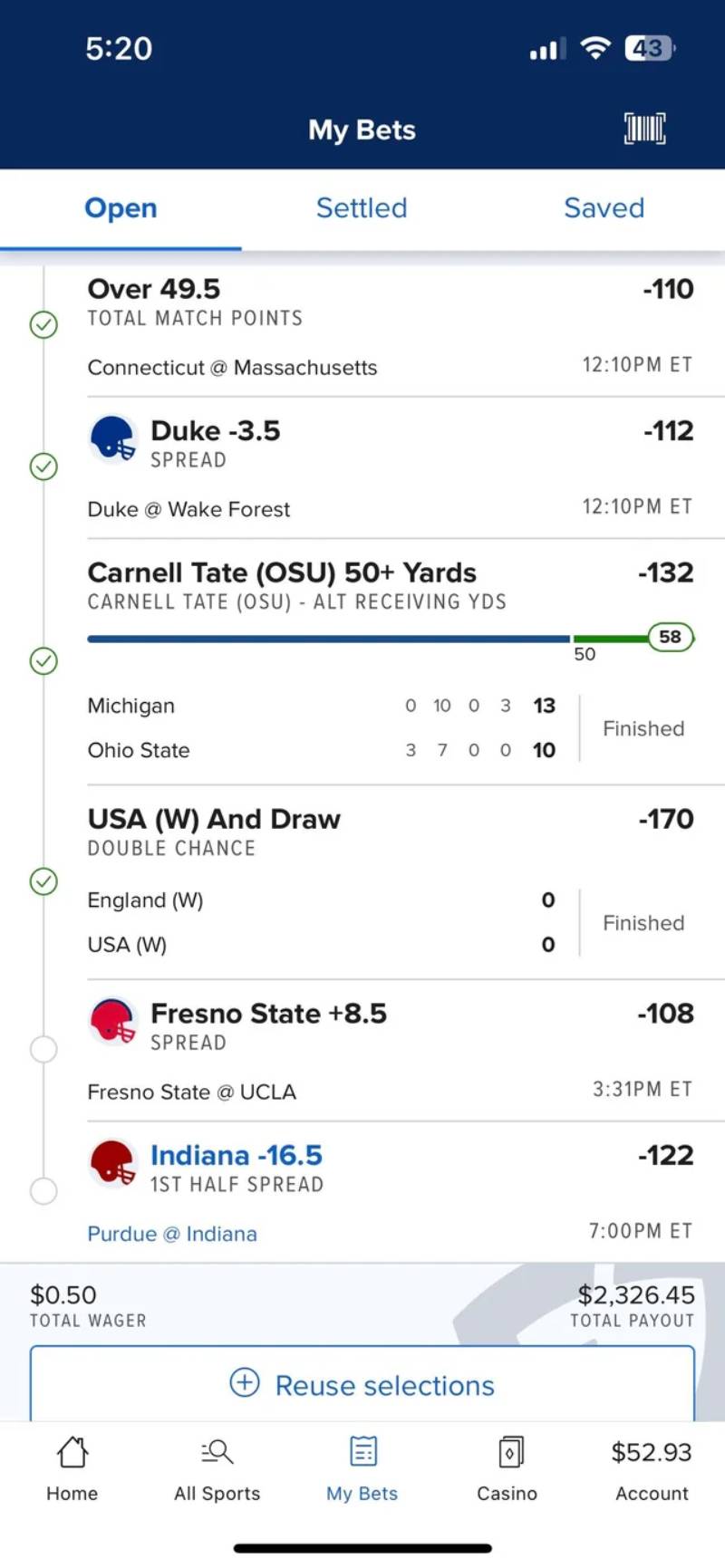Open All Sports search icon
The height and width of the screenshot is (1568, 725).
217,1452
